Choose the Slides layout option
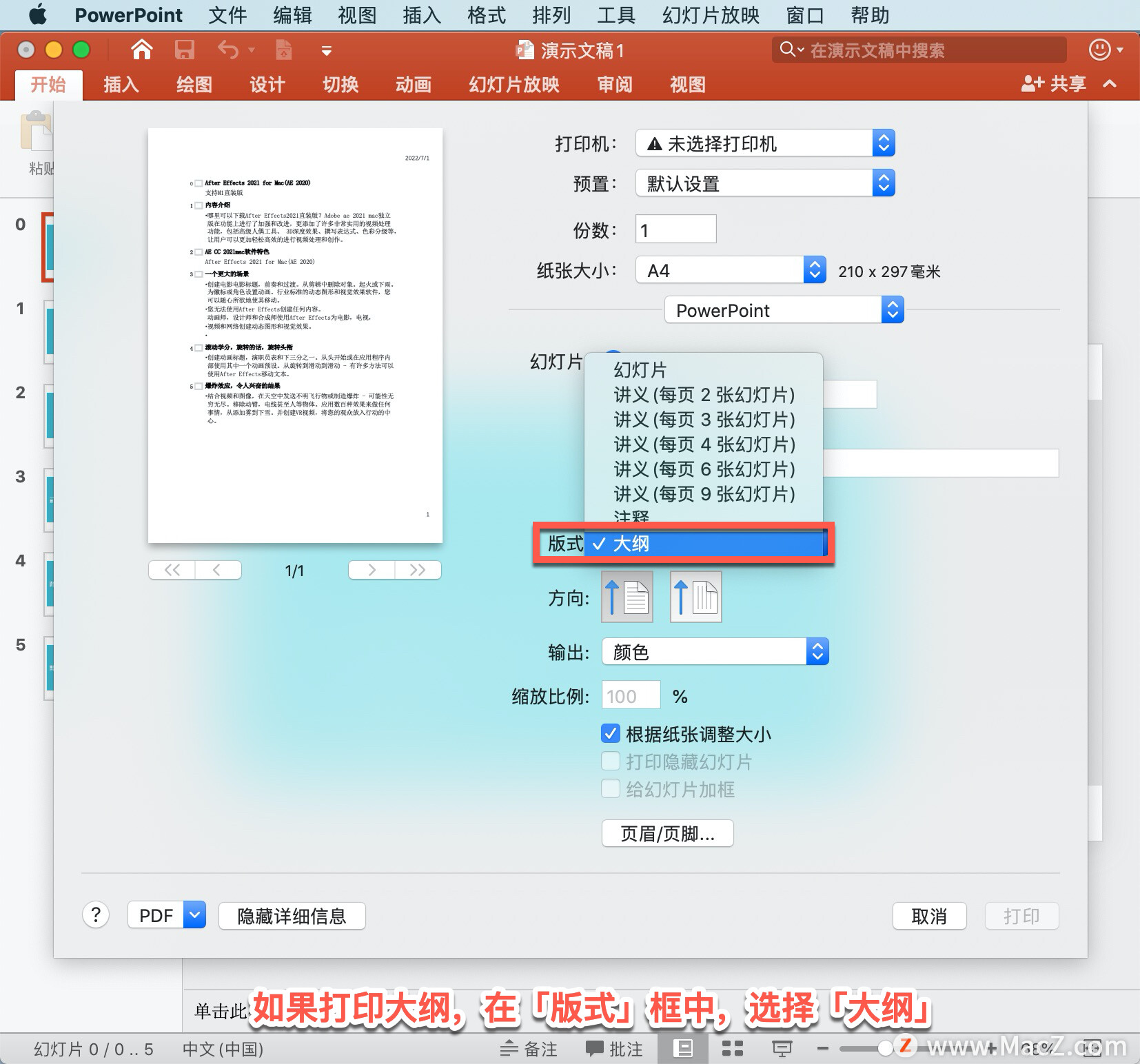This screenshot has height=1064, width=1140. click(704, 369)
